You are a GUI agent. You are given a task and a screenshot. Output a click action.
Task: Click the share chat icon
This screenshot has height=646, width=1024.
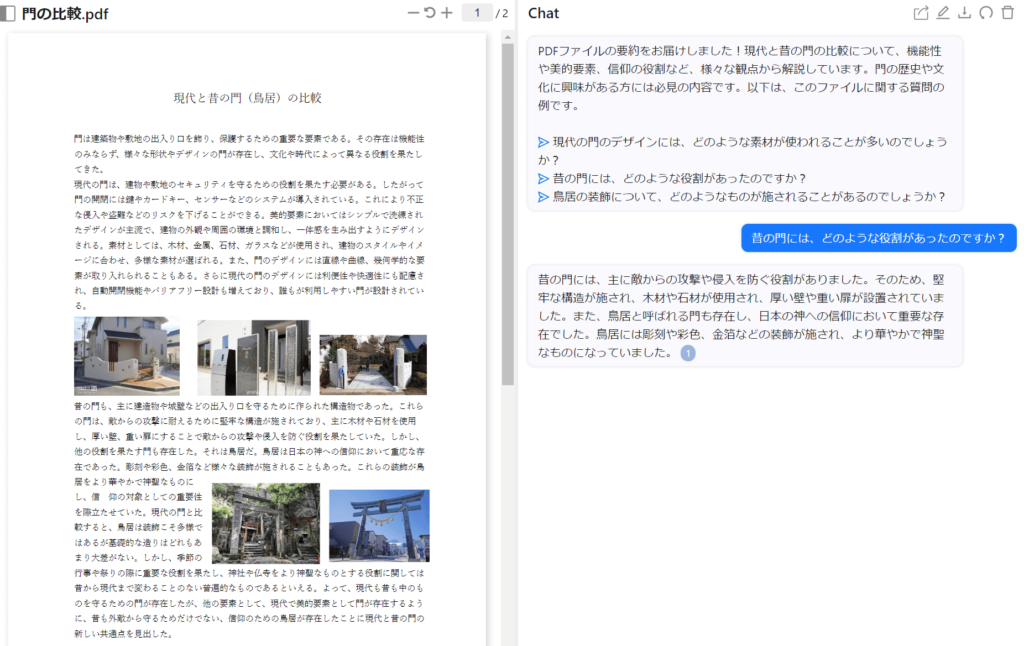pos(921,13)
